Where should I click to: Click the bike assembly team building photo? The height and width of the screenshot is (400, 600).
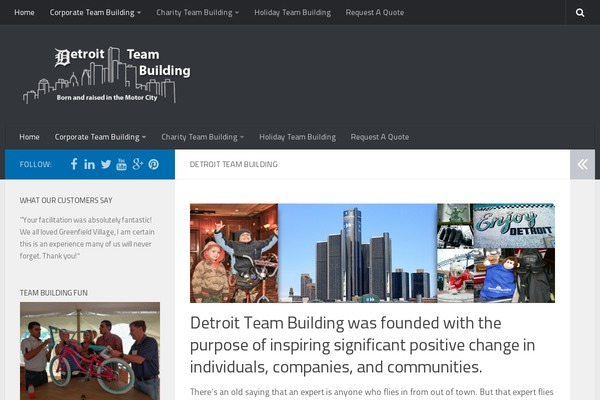(90, 351)
